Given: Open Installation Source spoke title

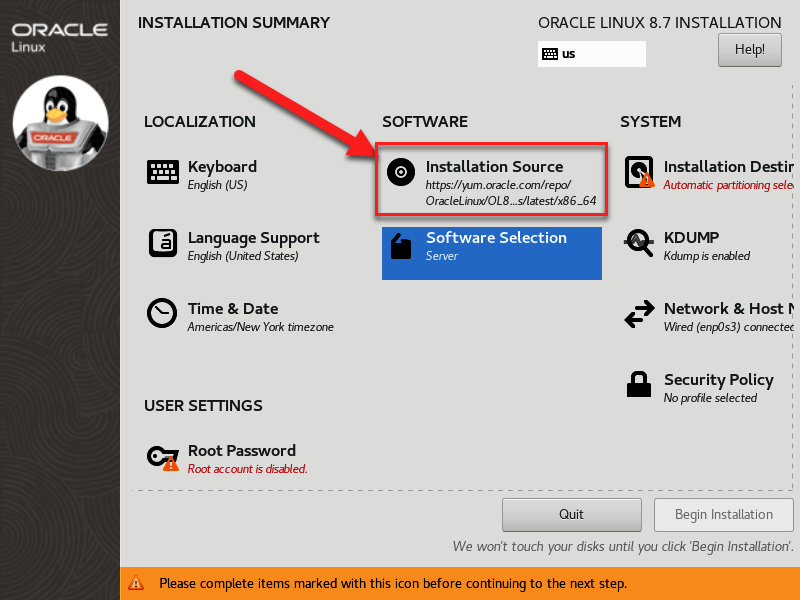Looking at the screenshot, I should 494,167.
